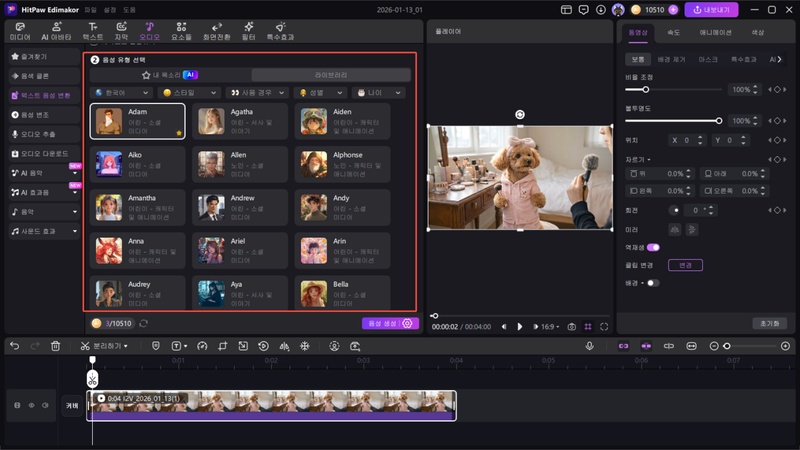Click the flip mirror icon in timeline toolbar
This screenshot has width=800, height=450.
click(x=284, y=346)
